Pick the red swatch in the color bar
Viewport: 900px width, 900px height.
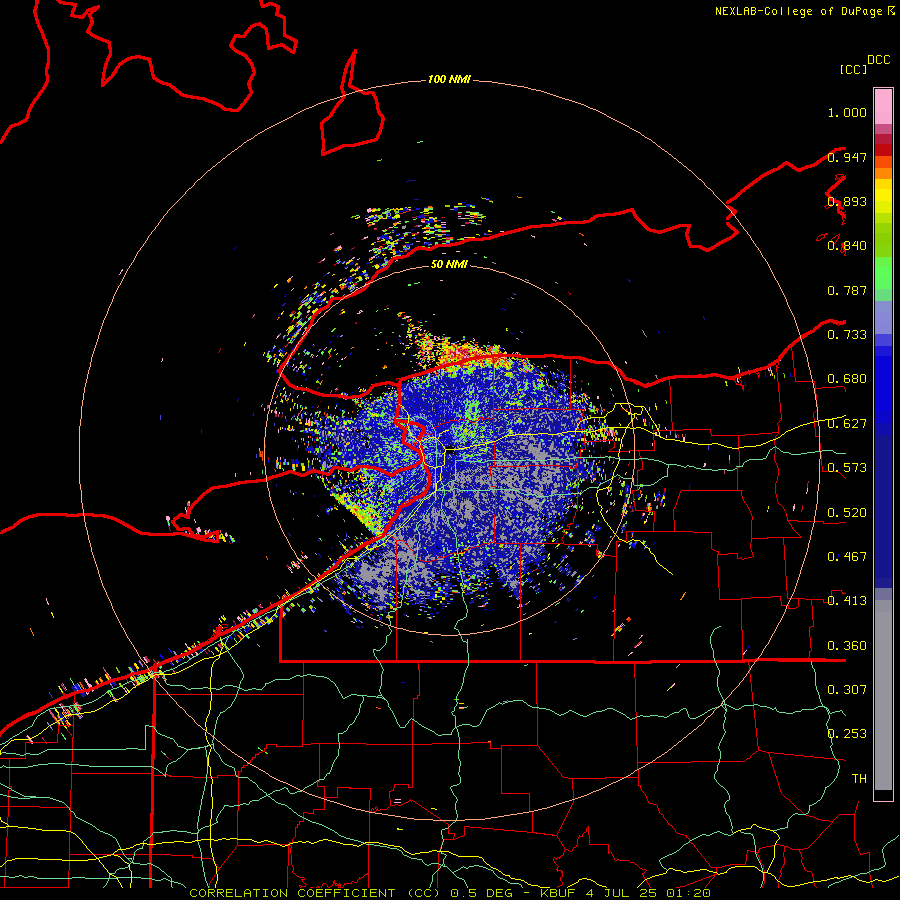click(883, 150)
